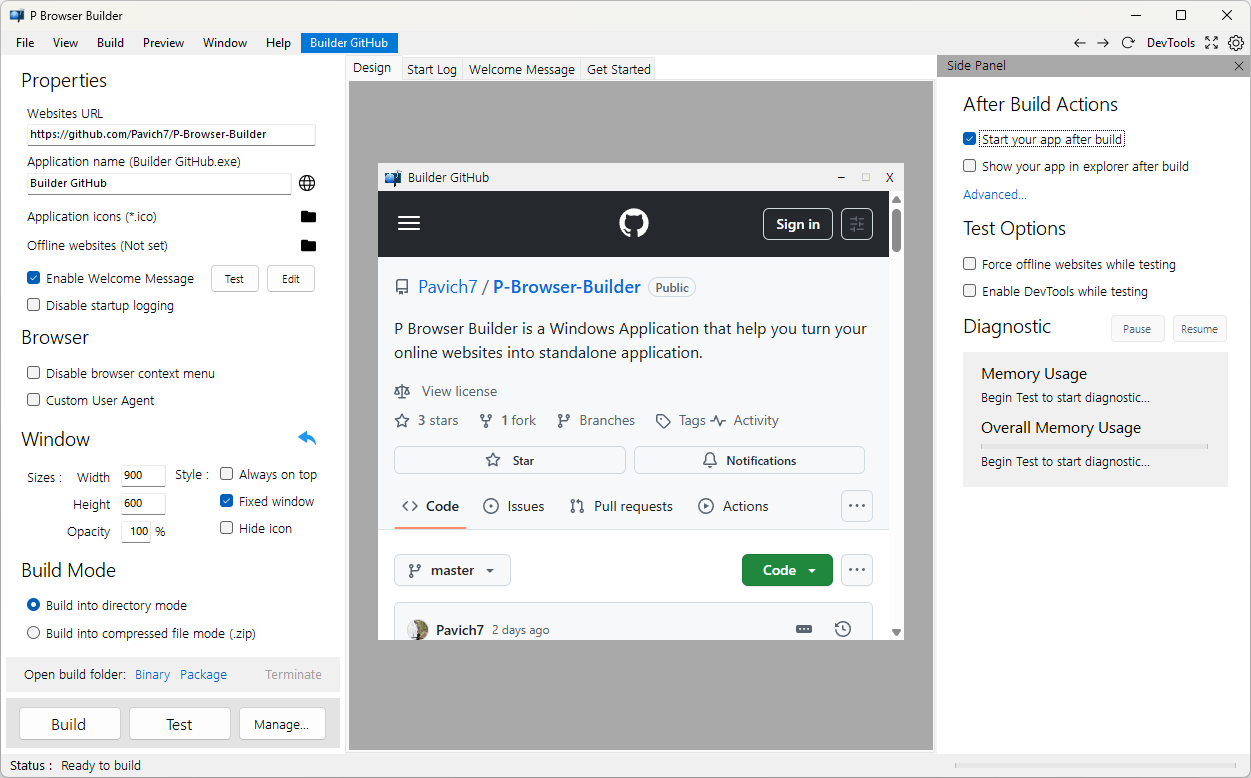
Task: Select Build into compressed file mode radio
Action: point(34,633)
